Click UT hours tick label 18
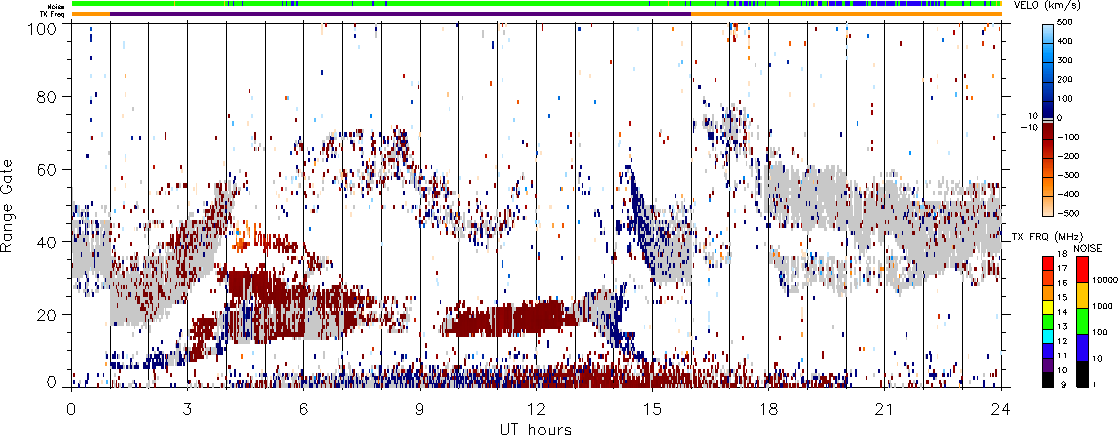 pyautogui.click(x=769, y=409)
